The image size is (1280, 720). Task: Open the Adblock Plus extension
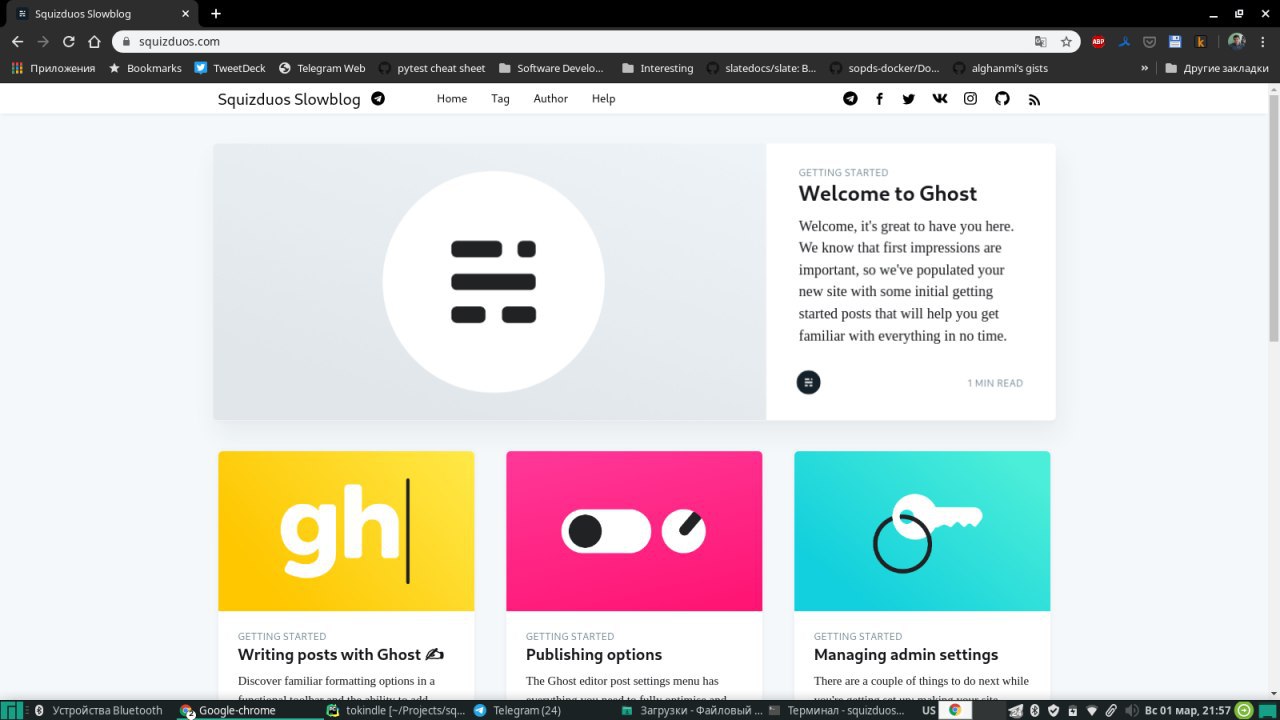(x=1098, y=42)
